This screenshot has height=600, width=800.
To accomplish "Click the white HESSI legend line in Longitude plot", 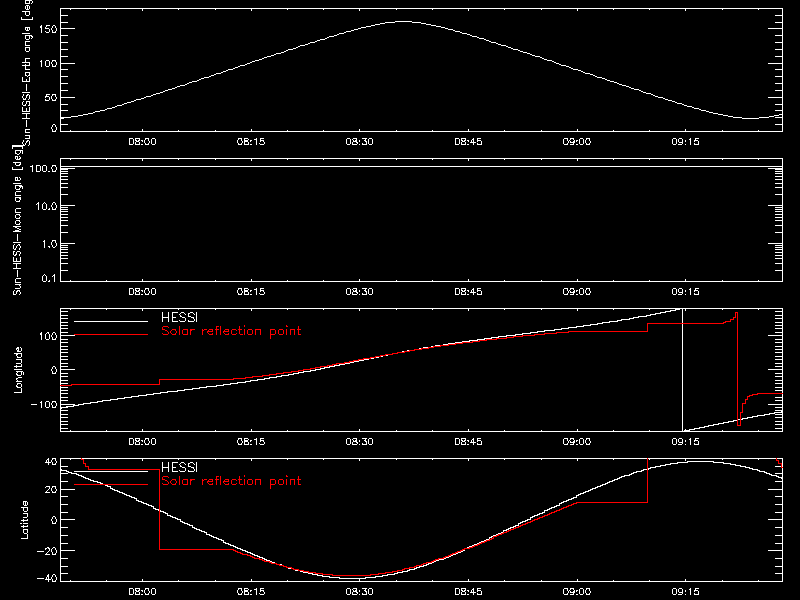I will 111,321.
